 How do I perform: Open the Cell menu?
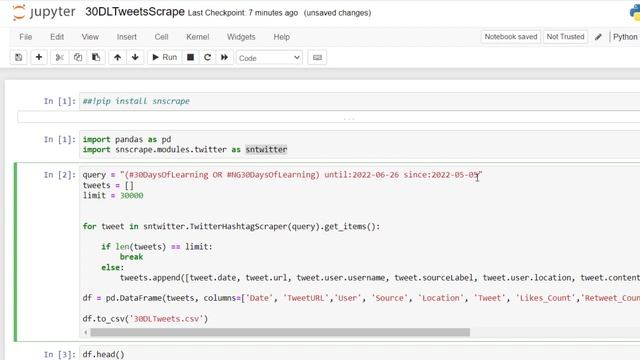click(161, 37)
